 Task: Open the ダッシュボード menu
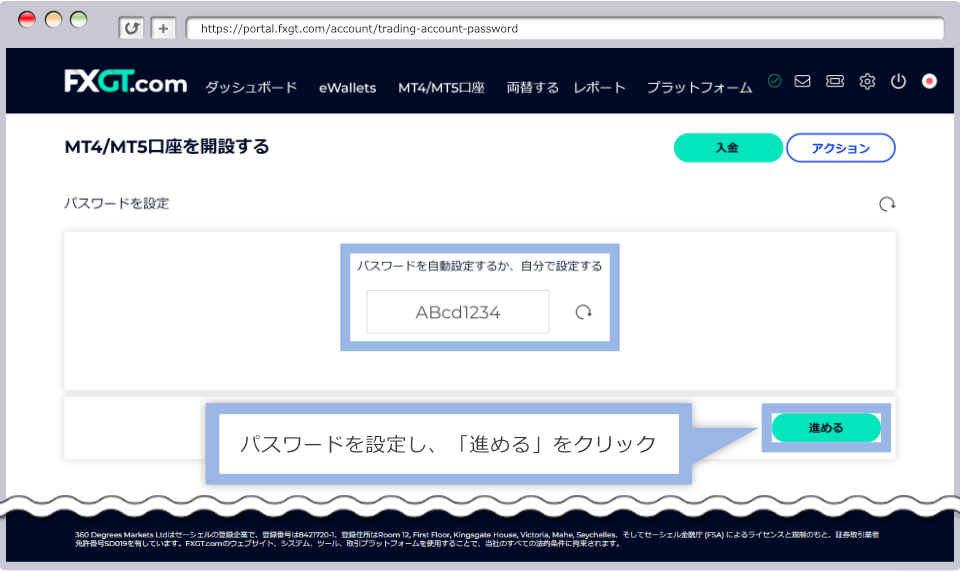(251, 88)
